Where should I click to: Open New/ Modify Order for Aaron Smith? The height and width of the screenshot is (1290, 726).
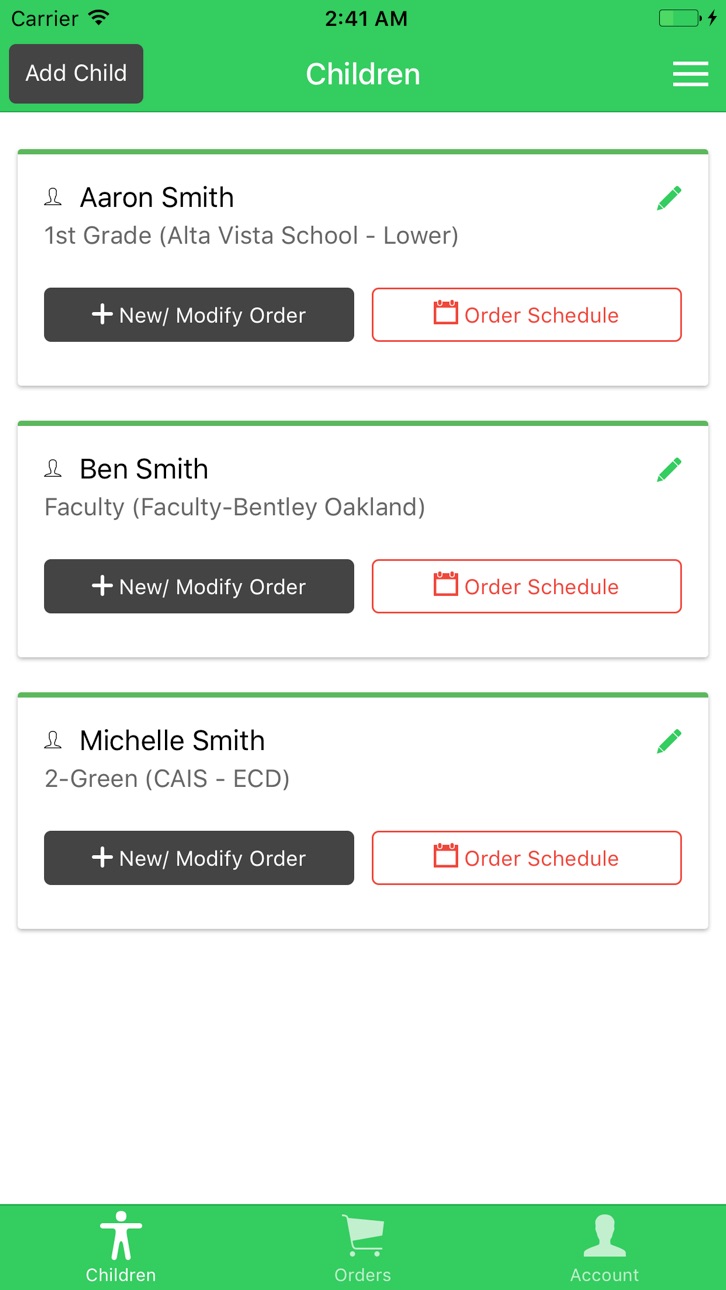coord(199,315)
